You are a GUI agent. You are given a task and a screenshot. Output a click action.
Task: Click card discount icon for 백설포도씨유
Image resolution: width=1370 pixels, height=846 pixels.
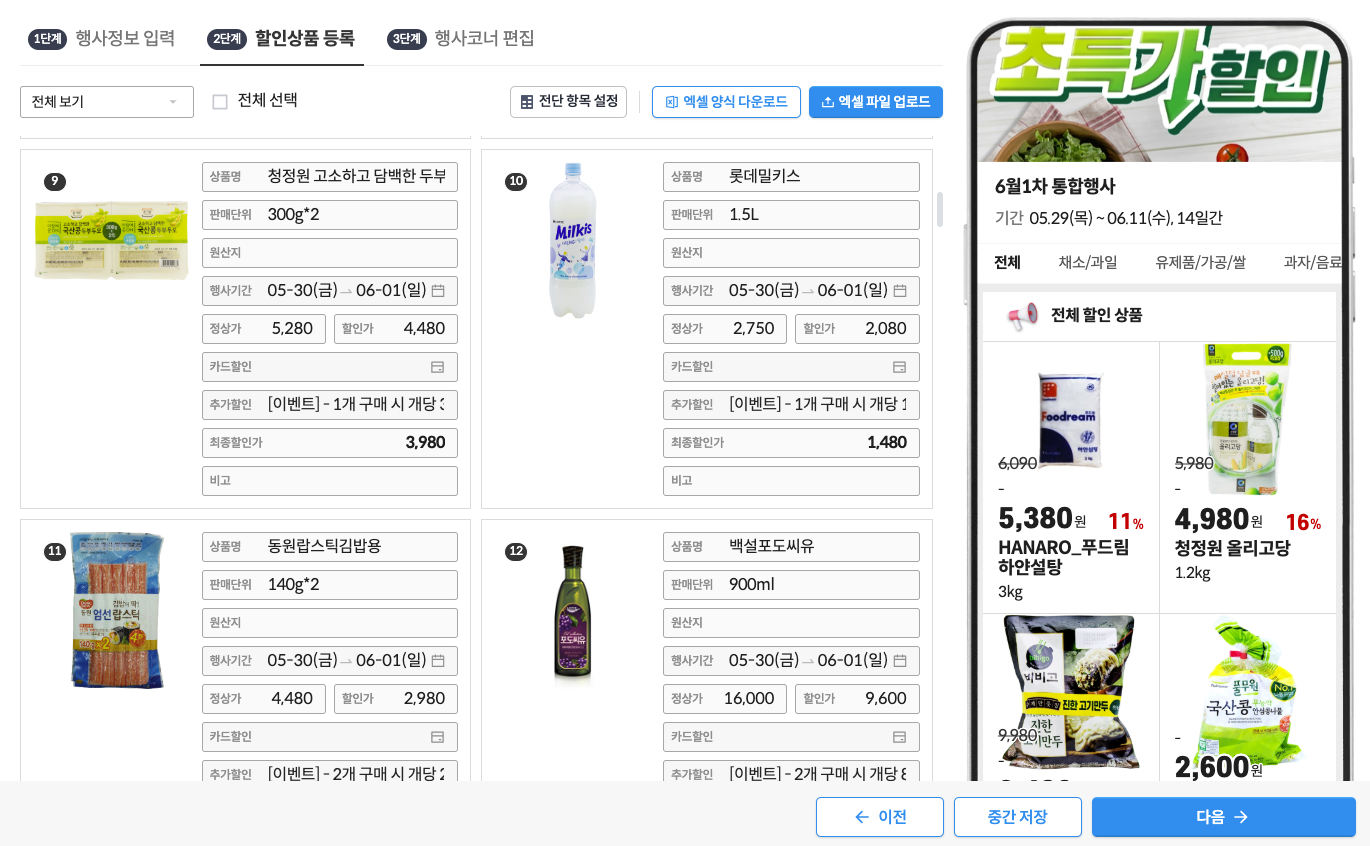pyautogui.click(x=899, y=737)
